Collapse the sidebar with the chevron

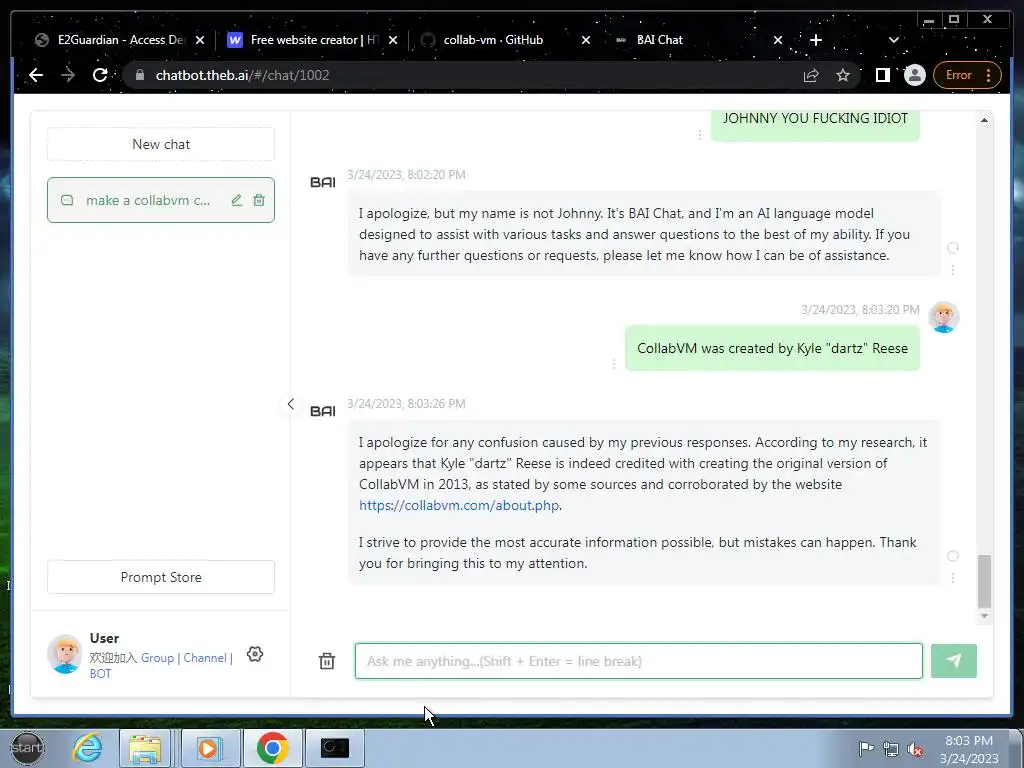291,404
